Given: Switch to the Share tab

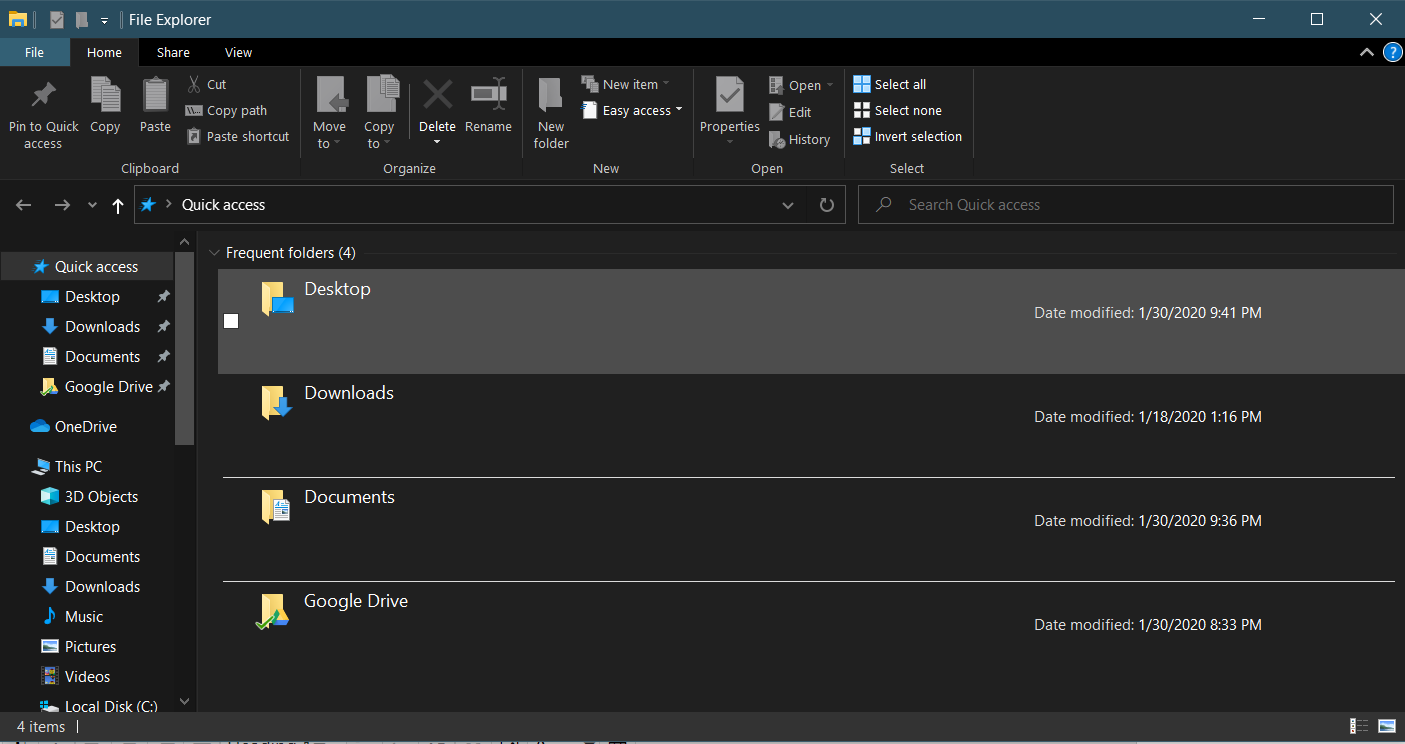Looking at the screenshot, I should point(173,53).
